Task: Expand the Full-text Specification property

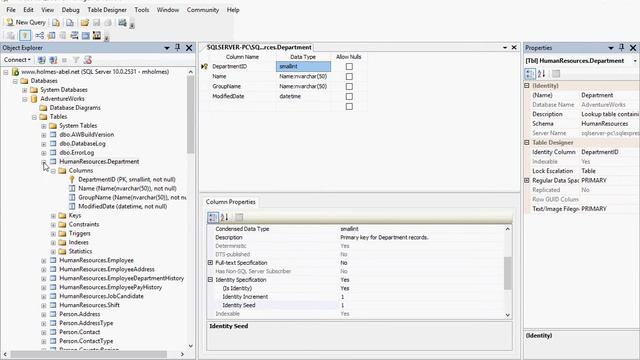Action: coord(210,262)
